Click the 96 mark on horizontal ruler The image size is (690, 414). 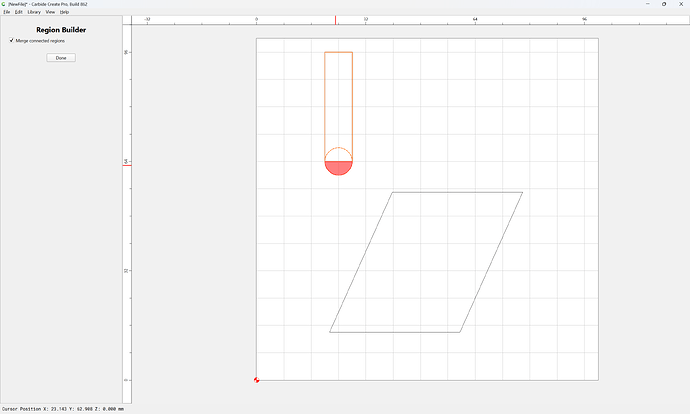584,19
